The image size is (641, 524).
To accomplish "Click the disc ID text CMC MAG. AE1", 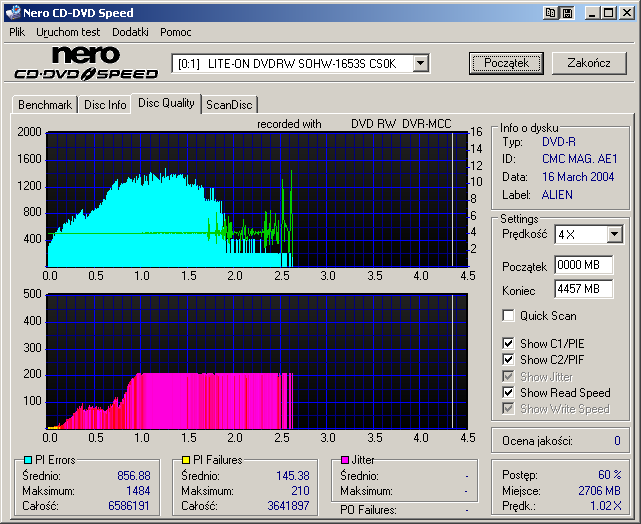I will pos(580,159).
